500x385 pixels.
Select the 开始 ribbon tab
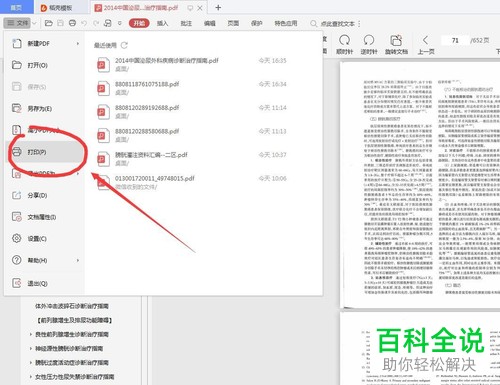coord(139,23)
